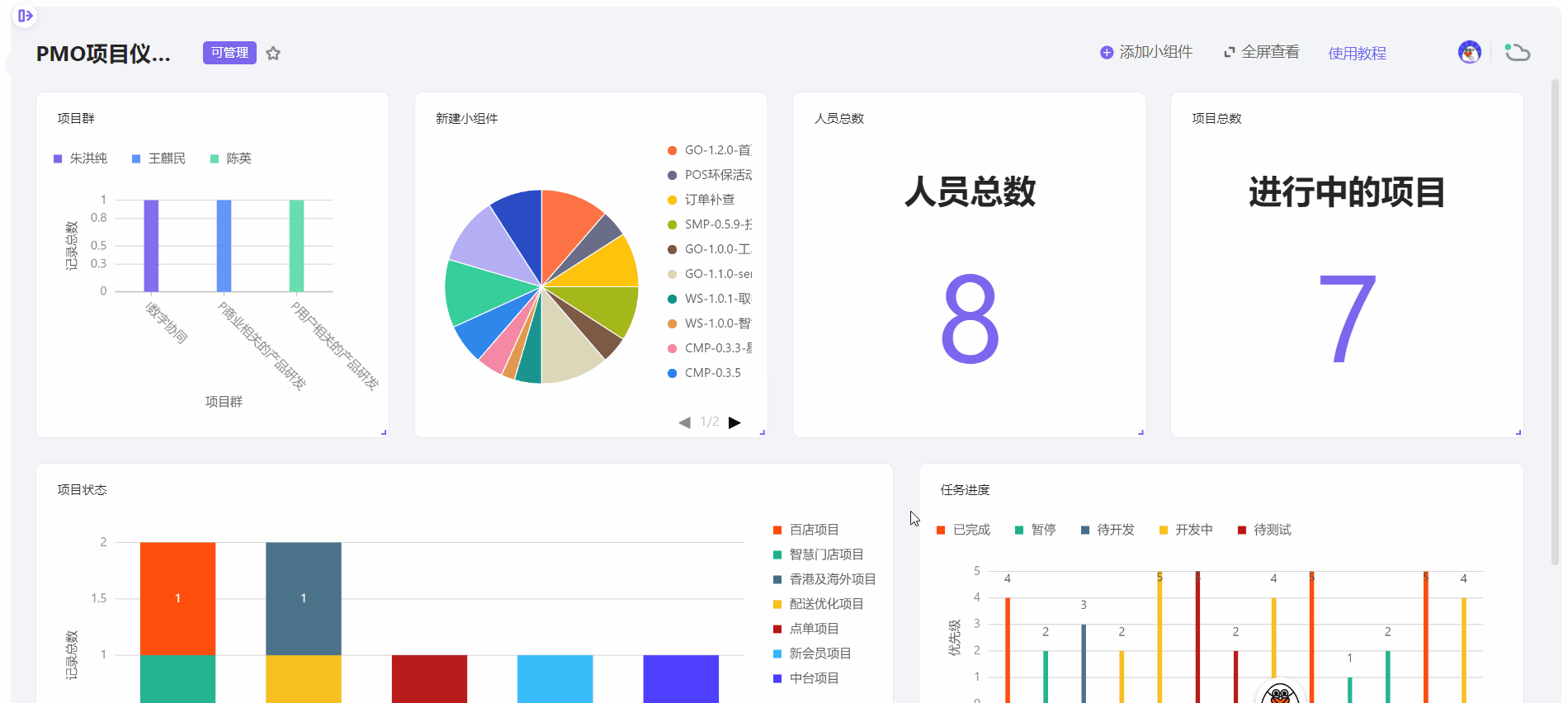Image resolution: width=1568 pixels, height=703 pixels.
Task: Go to next pie legend page
Action: [x=734, y=422]
